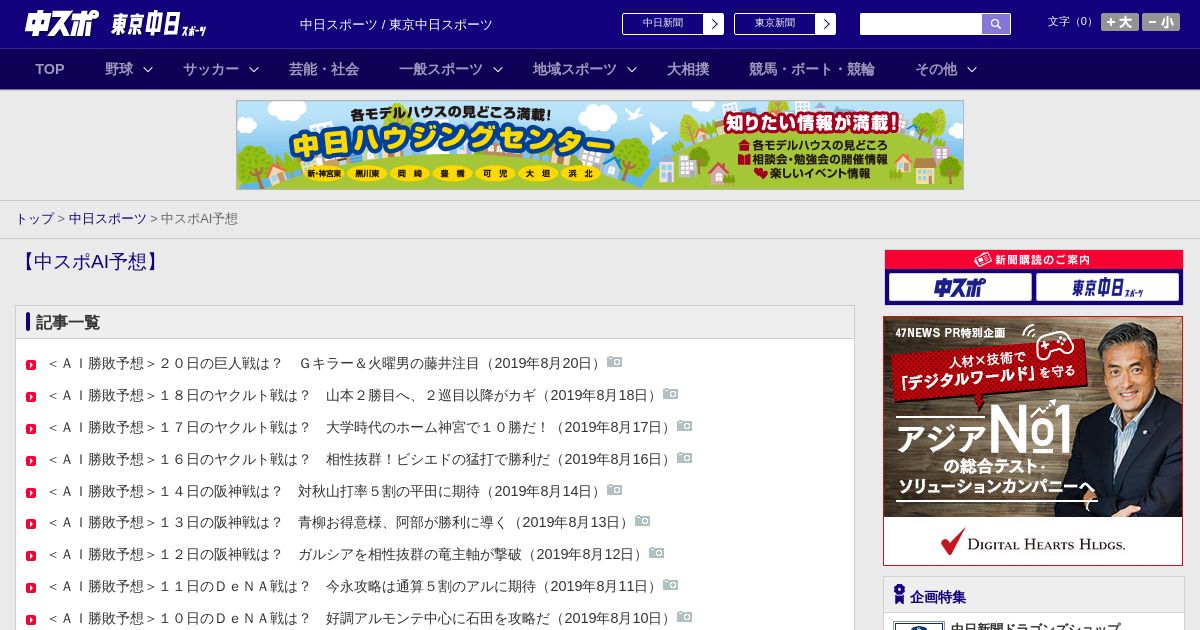The image size is (1200, 630).
Task: Open the 一般スポーツ menu item
Action: [x=441, y=69]
